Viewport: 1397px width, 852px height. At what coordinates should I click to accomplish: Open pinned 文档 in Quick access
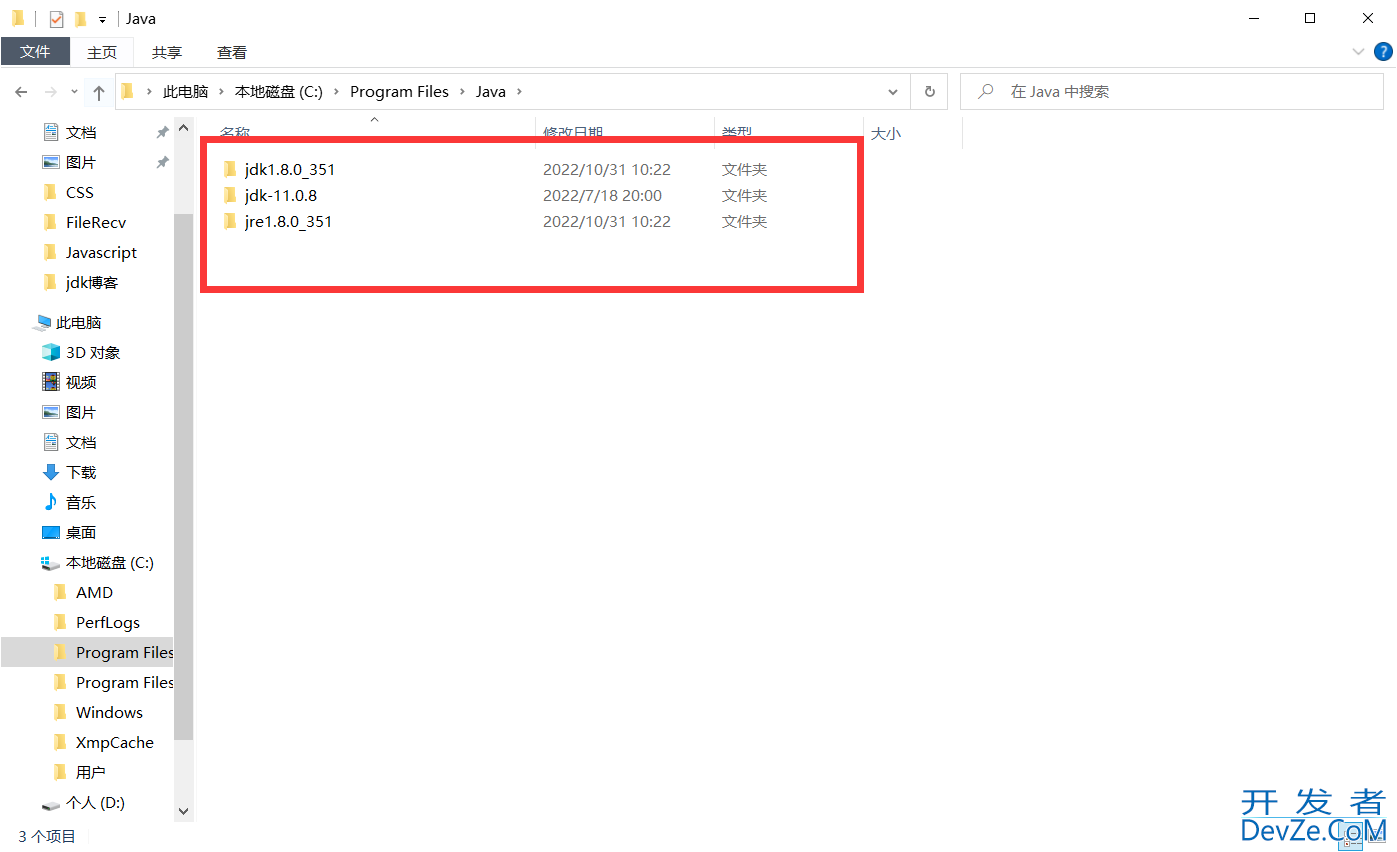tap(81, 132)
